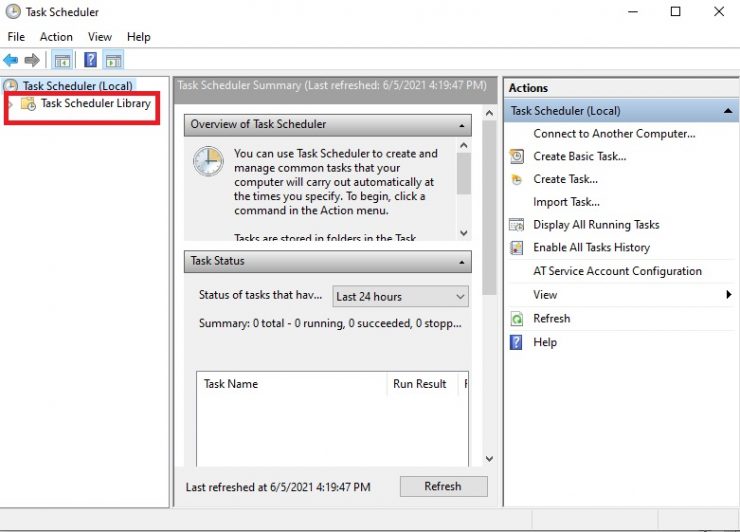This screenshot has width=740, height=532.
Task: Click the Actions pane header
Action: pos(621,88)
